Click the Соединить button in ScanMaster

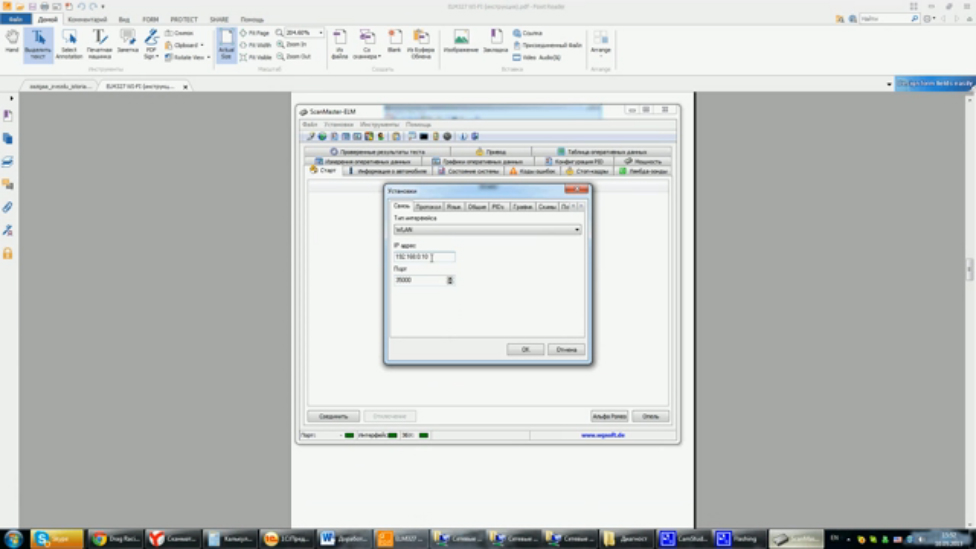point(333,416)
